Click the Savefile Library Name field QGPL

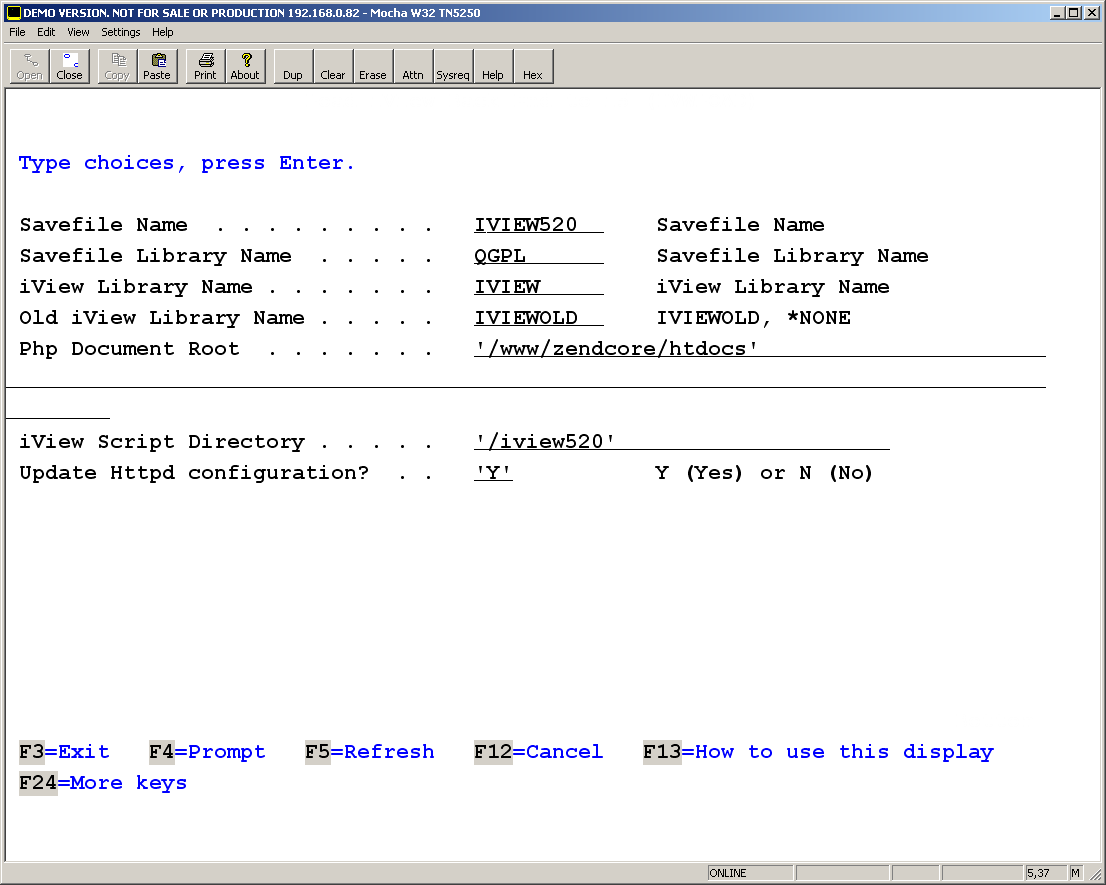coord(538,256)
